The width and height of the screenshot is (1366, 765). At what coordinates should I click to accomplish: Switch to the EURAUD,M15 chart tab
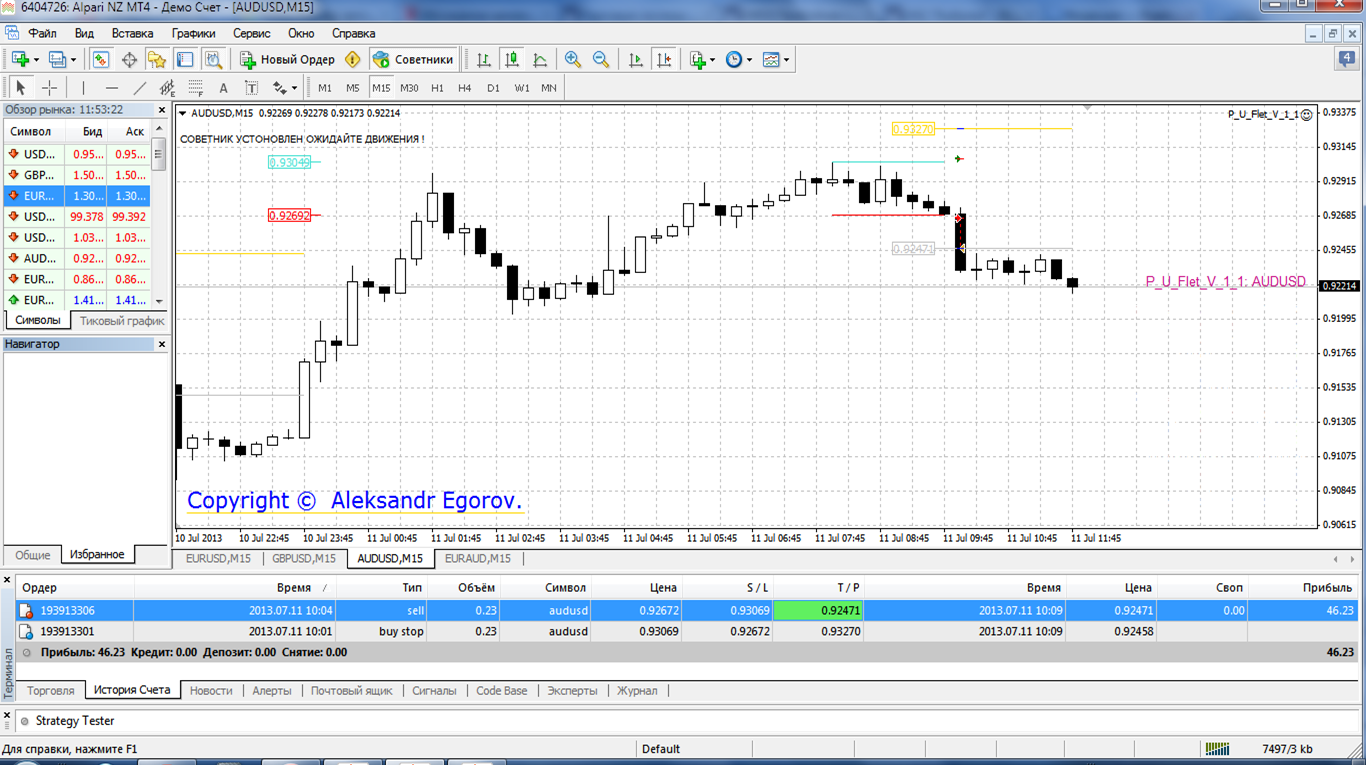(477, 558)
